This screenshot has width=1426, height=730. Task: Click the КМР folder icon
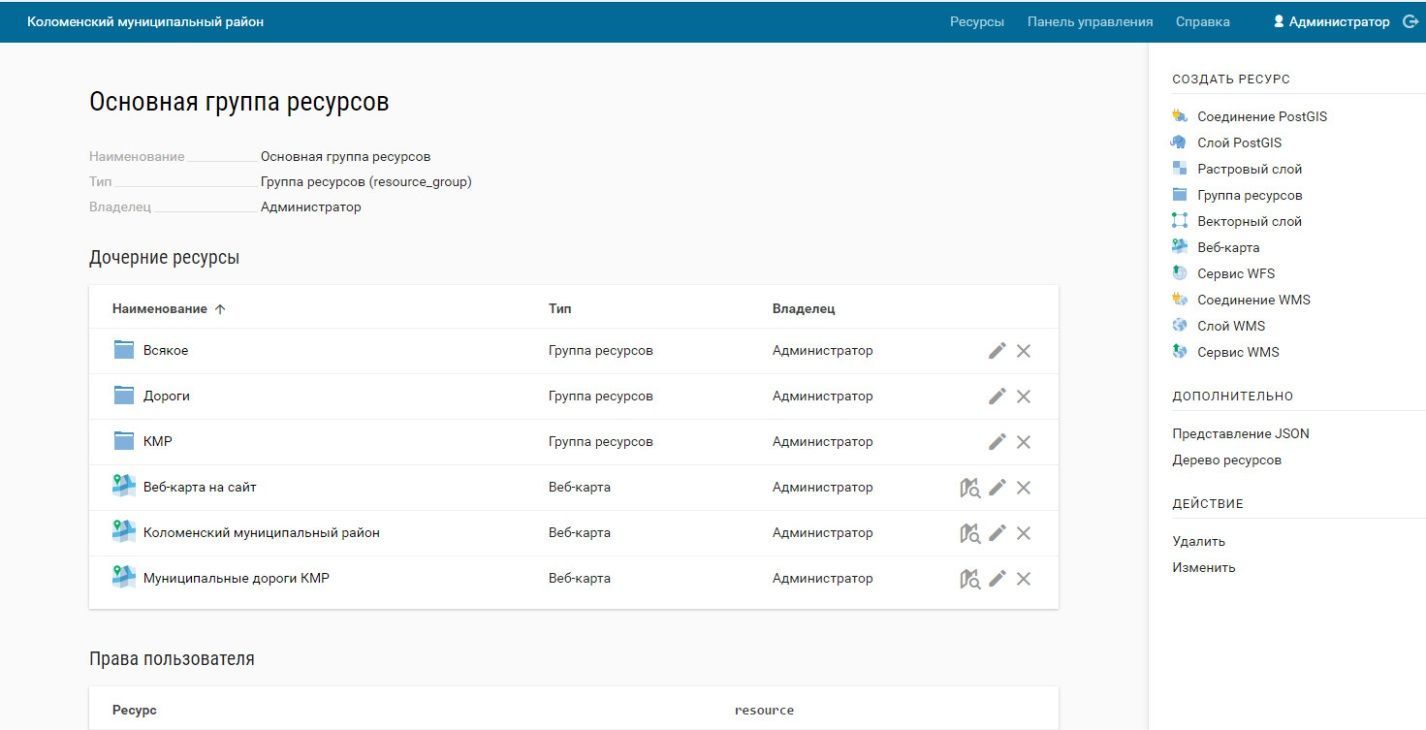(123, 441)
